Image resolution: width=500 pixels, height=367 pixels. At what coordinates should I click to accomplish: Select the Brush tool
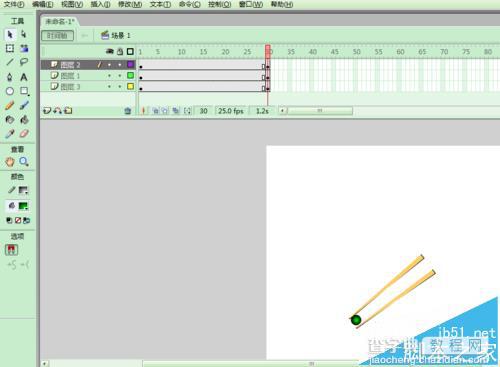(x=24, y=106)
